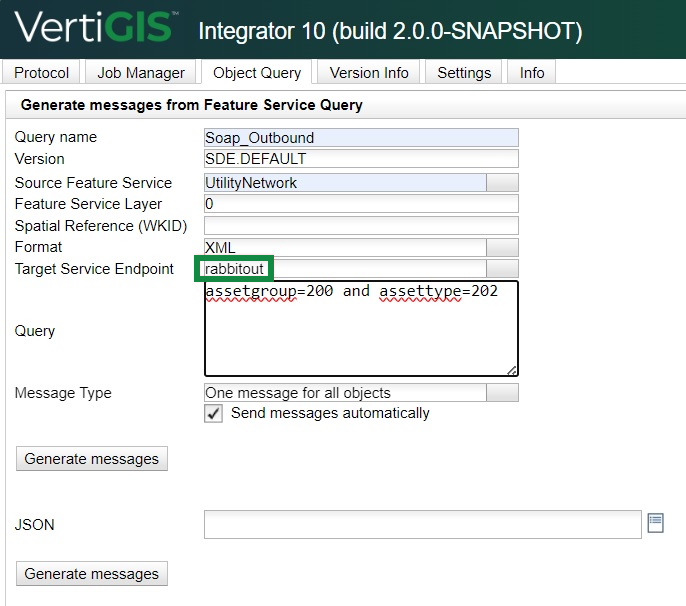Show the Info tab

532,72
